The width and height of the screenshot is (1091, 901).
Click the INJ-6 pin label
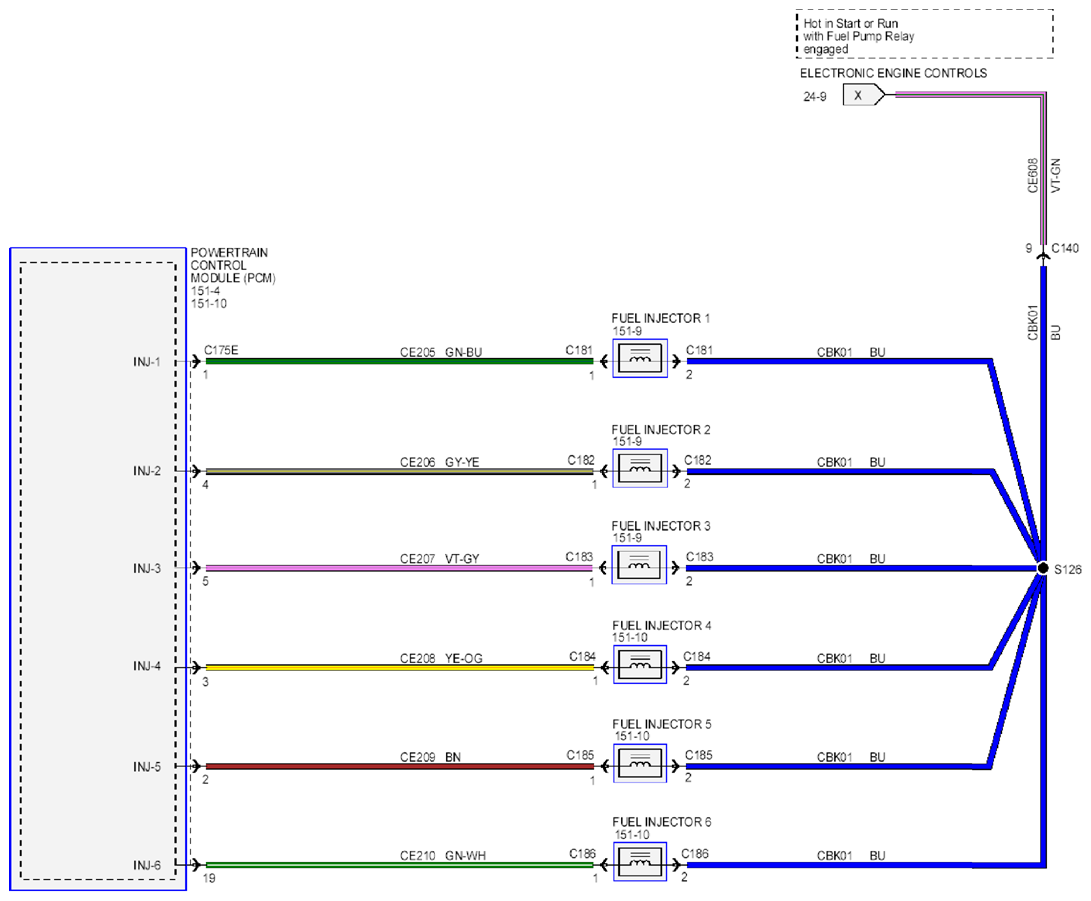[147, 866]
